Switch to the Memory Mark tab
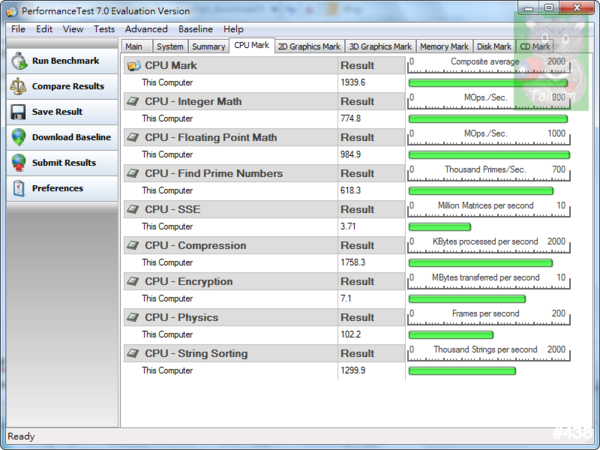The image size is (600, 450). coord(444,46)
